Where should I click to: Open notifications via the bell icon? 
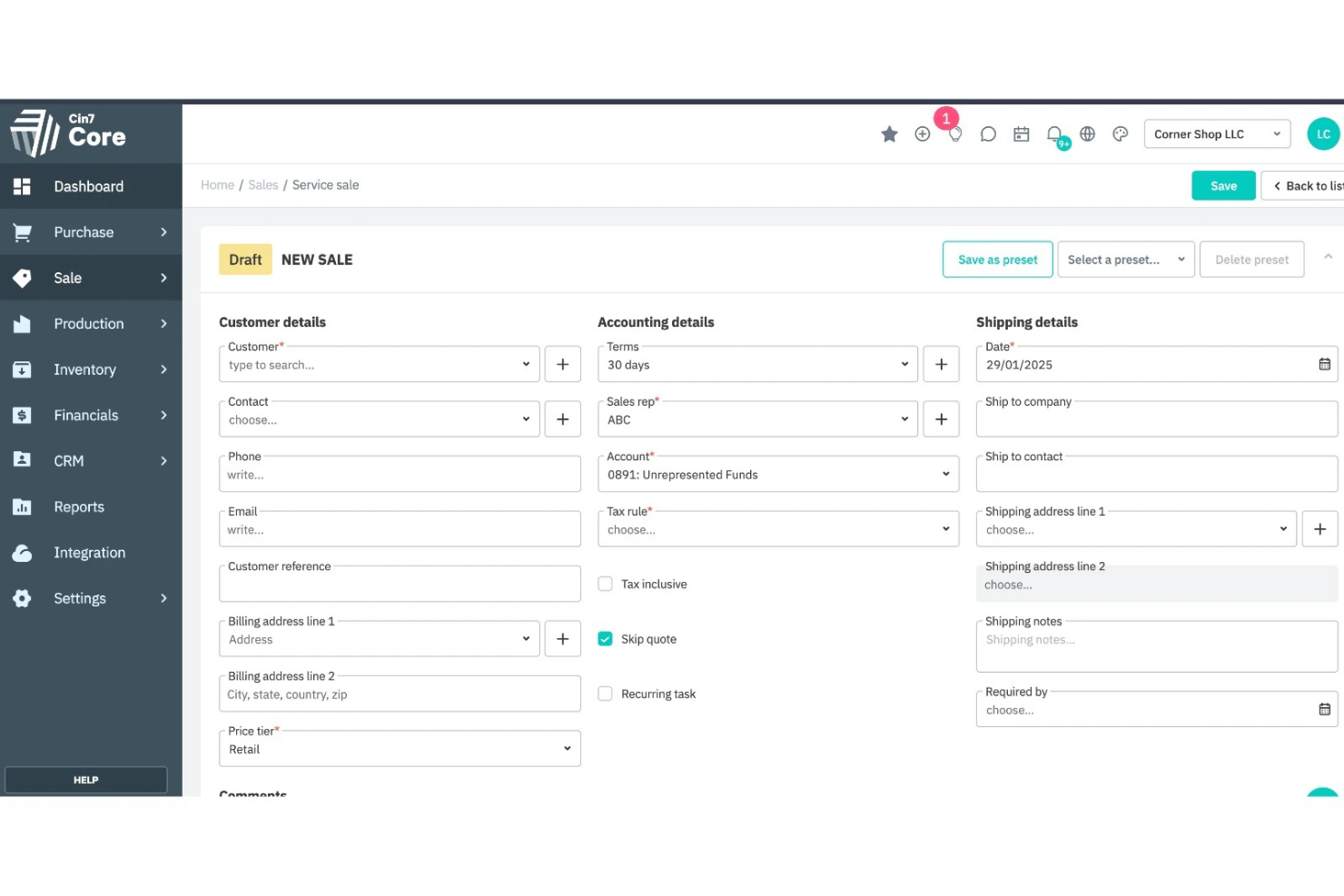(x=1054, y=133)
